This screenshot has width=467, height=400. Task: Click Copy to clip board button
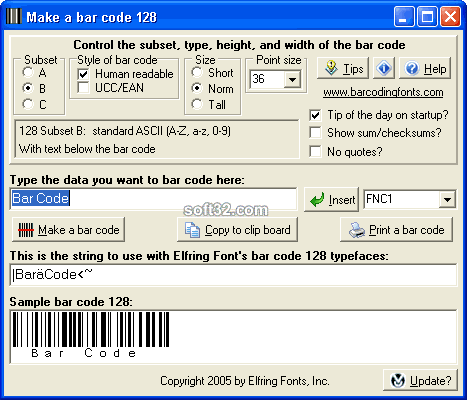pyautogui.click(x=237, y=230)
